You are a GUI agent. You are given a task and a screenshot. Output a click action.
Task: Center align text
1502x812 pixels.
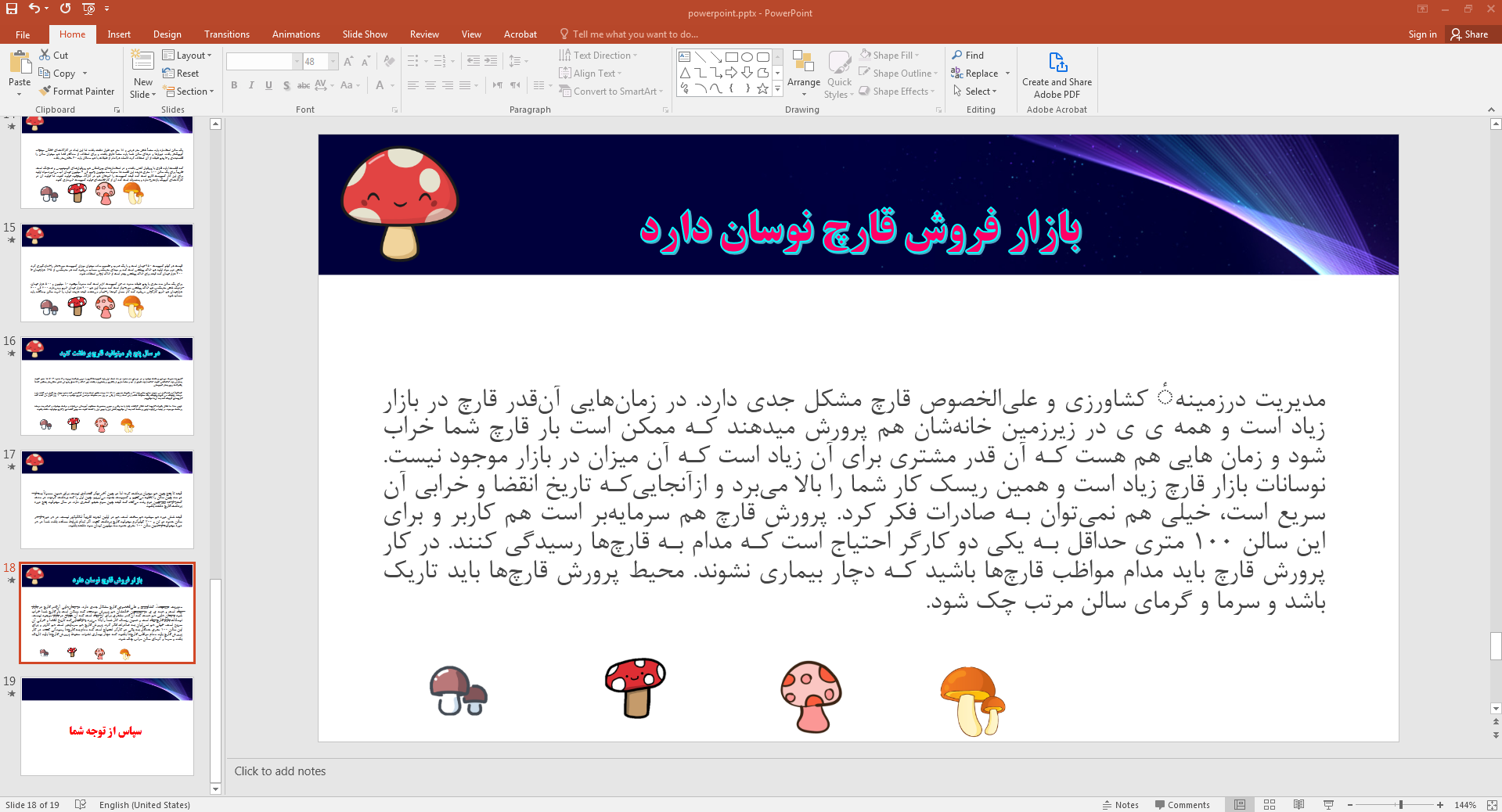tap(430, 85)
